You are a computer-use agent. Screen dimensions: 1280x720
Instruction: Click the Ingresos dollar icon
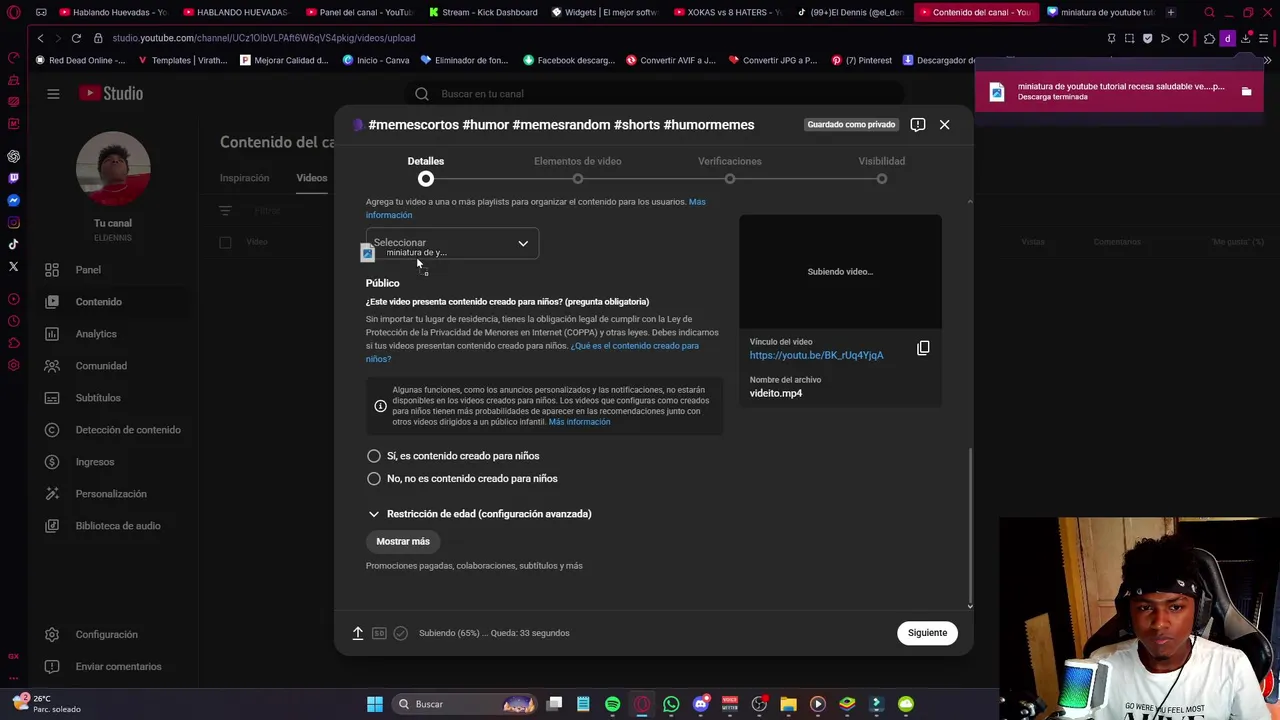[52, 462]
